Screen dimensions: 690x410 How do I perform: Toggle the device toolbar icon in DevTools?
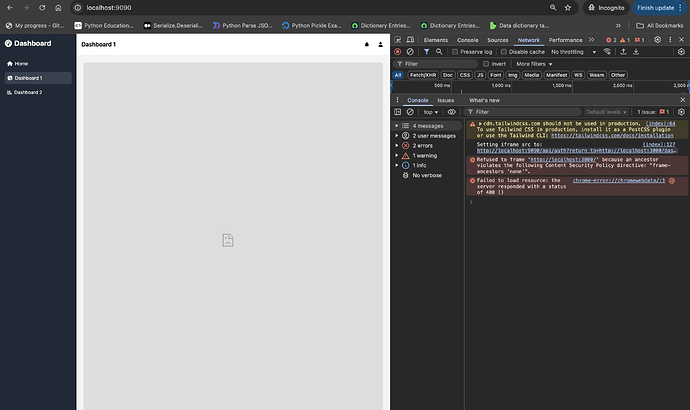click(x=410, y=40)
